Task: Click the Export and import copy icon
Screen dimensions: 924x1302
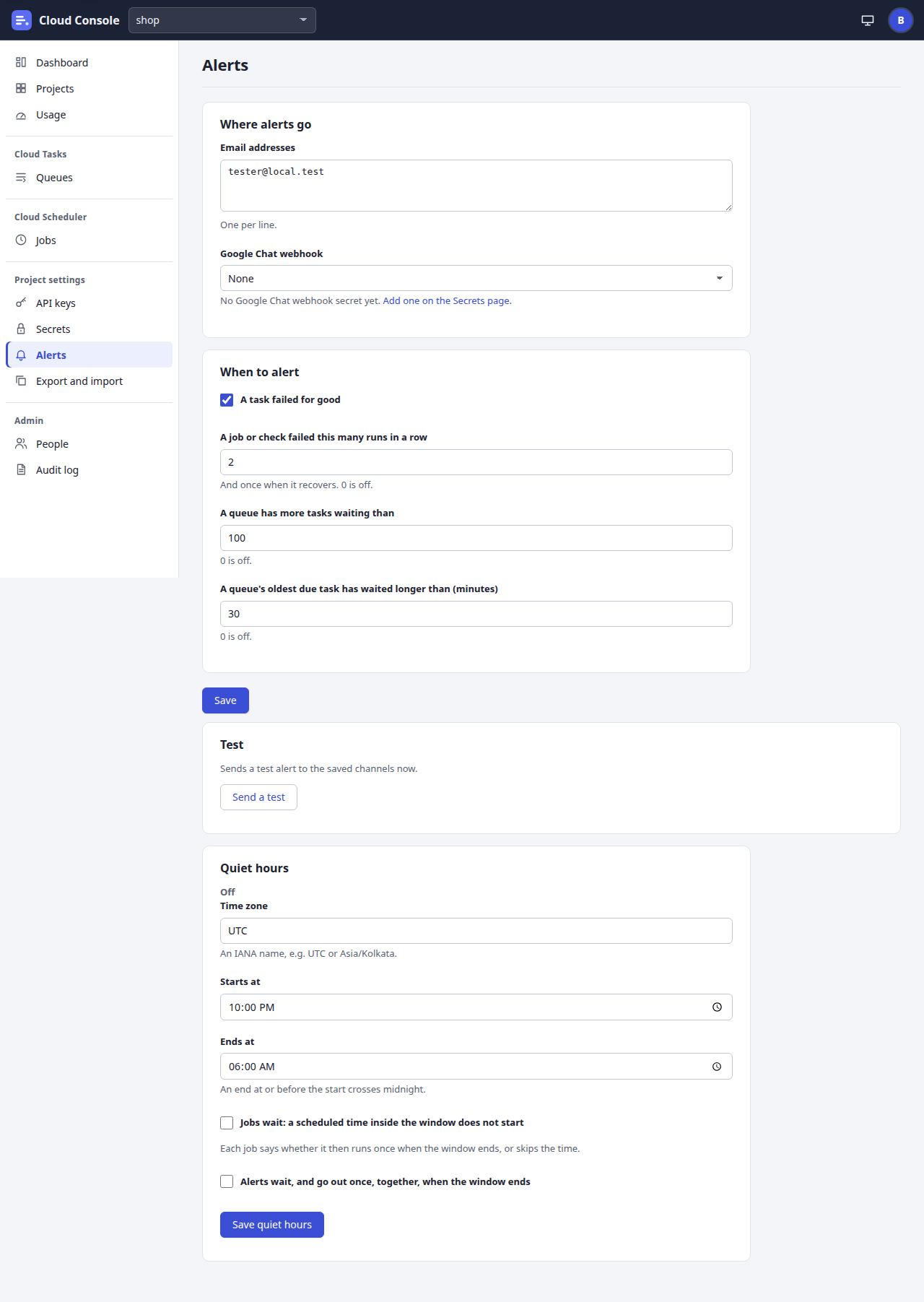Action: point(21,381)
